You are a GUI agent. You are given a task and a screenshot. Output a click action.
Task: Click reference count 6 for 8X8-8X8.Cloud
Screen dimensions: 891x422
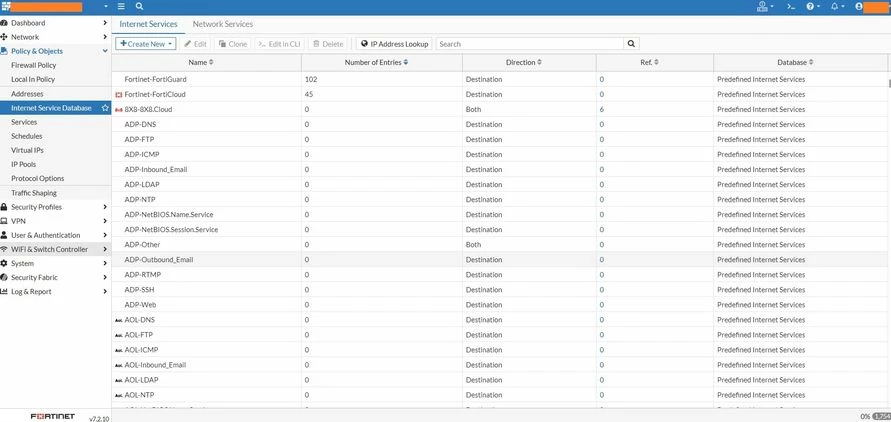[x=601, y=110]
